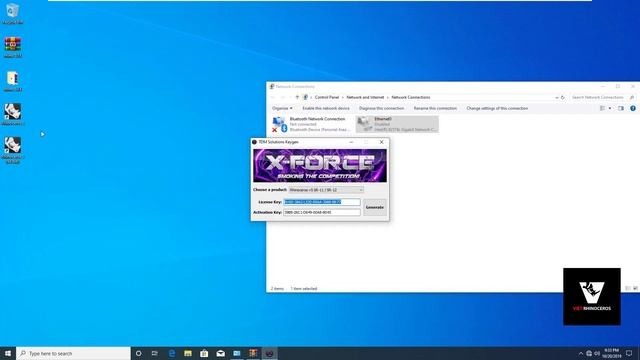Viewport: 640px width, 360px height.
Task: Toggle the preview pane icon
Action: tap(621, 109)
